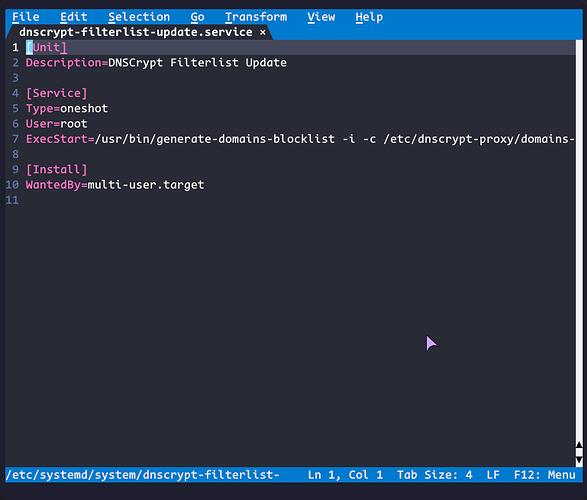Click the vertical scrollbar track

579,240
